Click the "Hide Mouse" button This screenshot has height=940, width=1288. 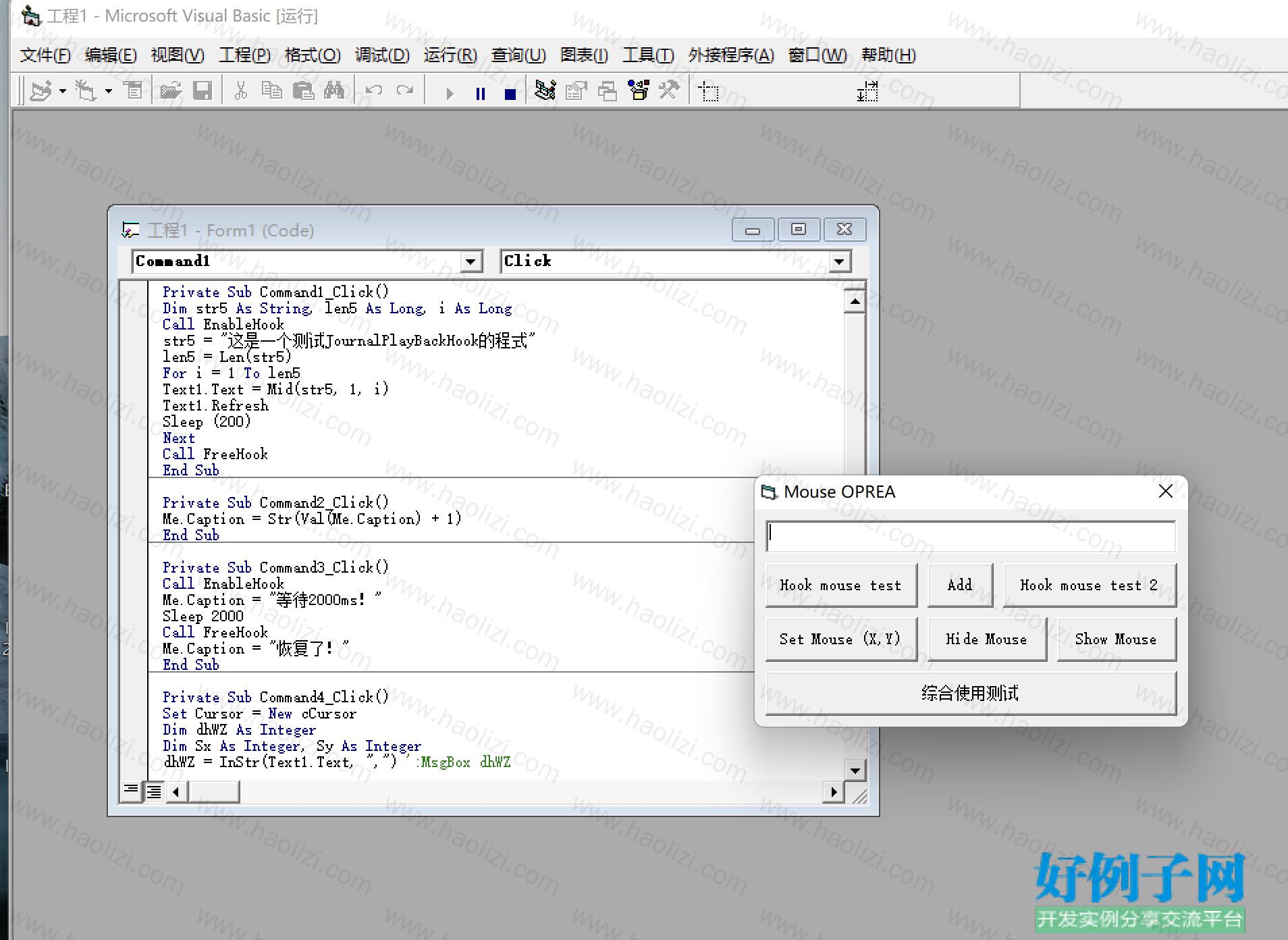(x=987, y=639)
